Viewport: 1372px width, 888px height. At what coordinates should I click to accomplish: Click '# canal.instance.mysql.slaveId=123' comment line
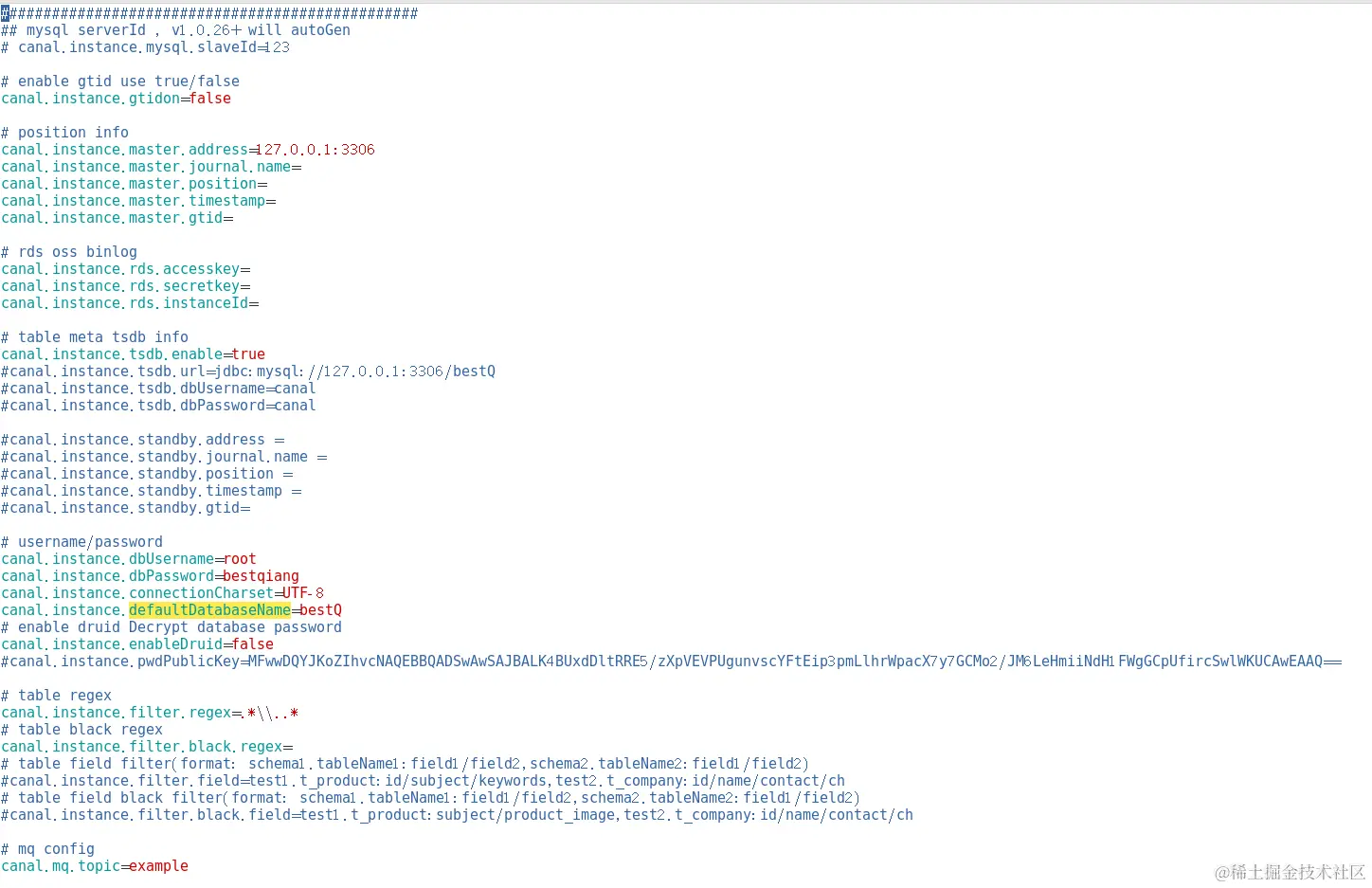(x=145, y=47)
